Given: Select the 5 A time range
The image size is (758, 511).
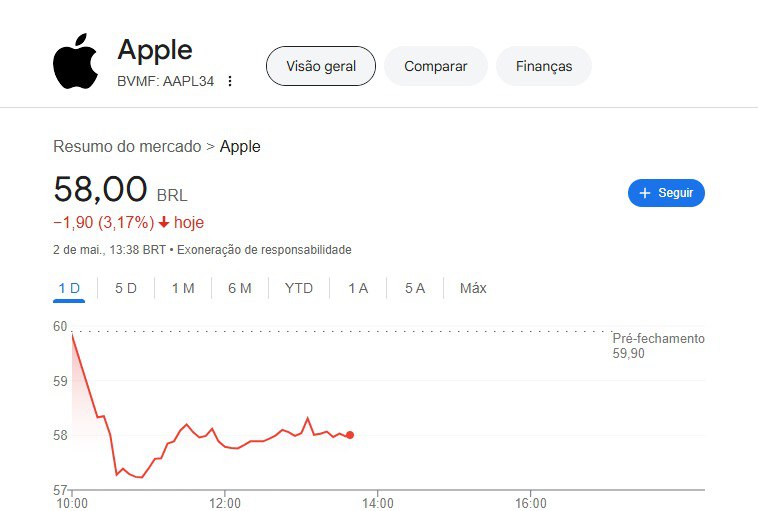Looking at the screenshot, I should [x=415, y=289].
